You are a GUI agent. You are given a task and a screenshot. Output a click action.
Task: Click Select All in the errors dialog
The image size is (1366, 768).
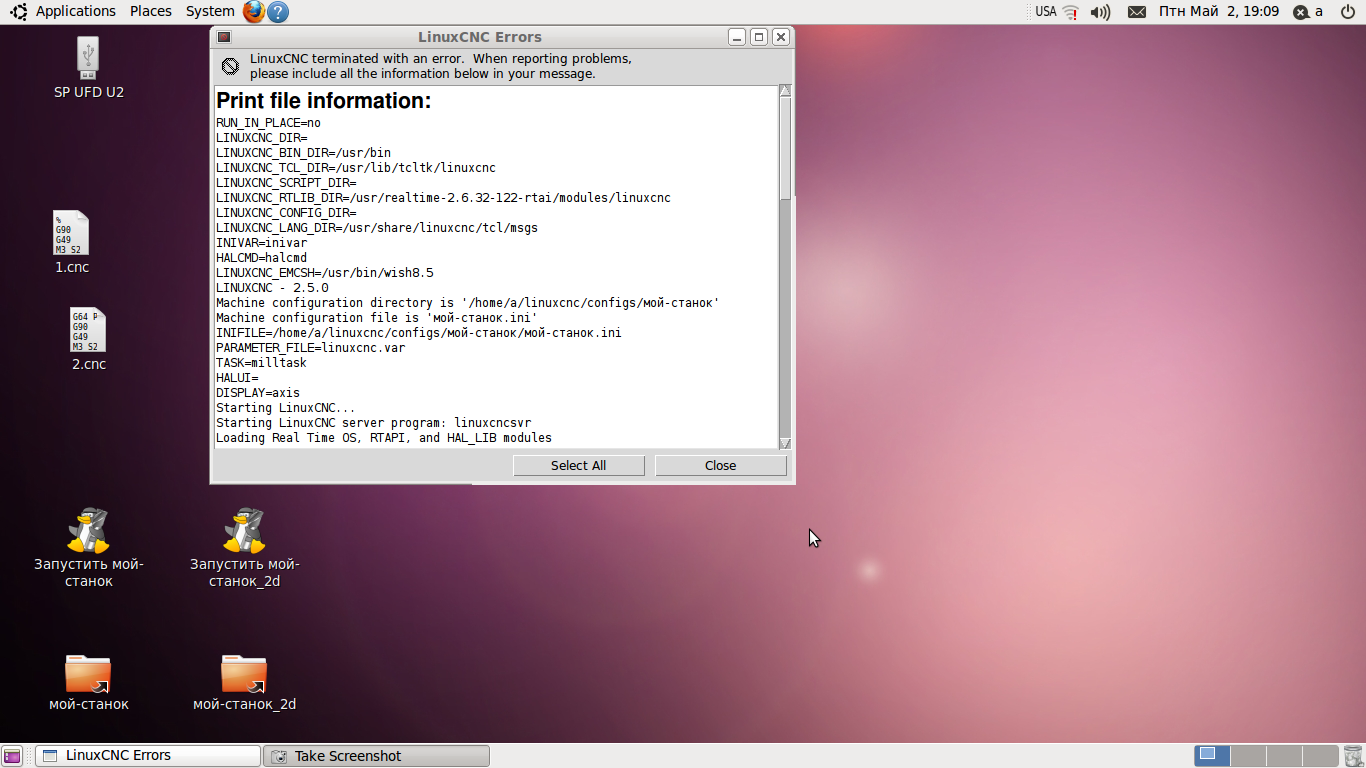pyautogui.click(x=578, y=465)
